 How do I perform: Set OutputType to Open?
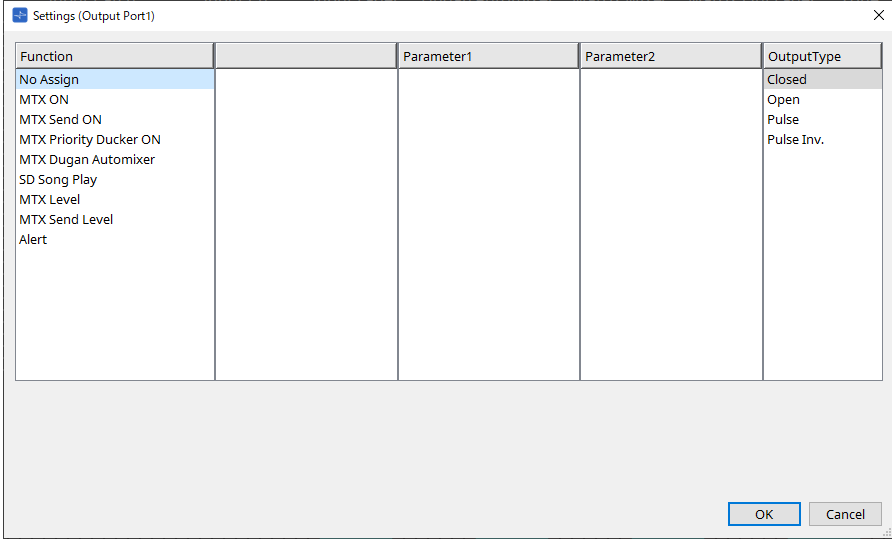823,100
